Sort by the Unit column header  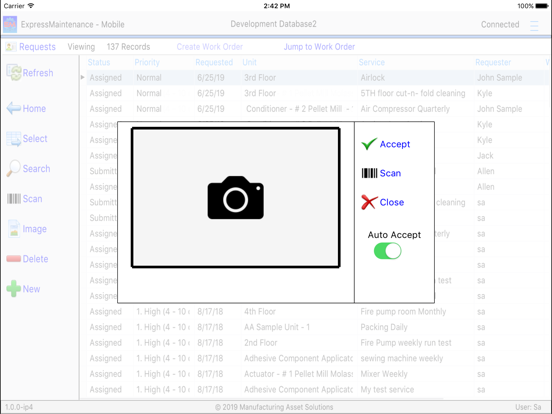coord(250,62)
